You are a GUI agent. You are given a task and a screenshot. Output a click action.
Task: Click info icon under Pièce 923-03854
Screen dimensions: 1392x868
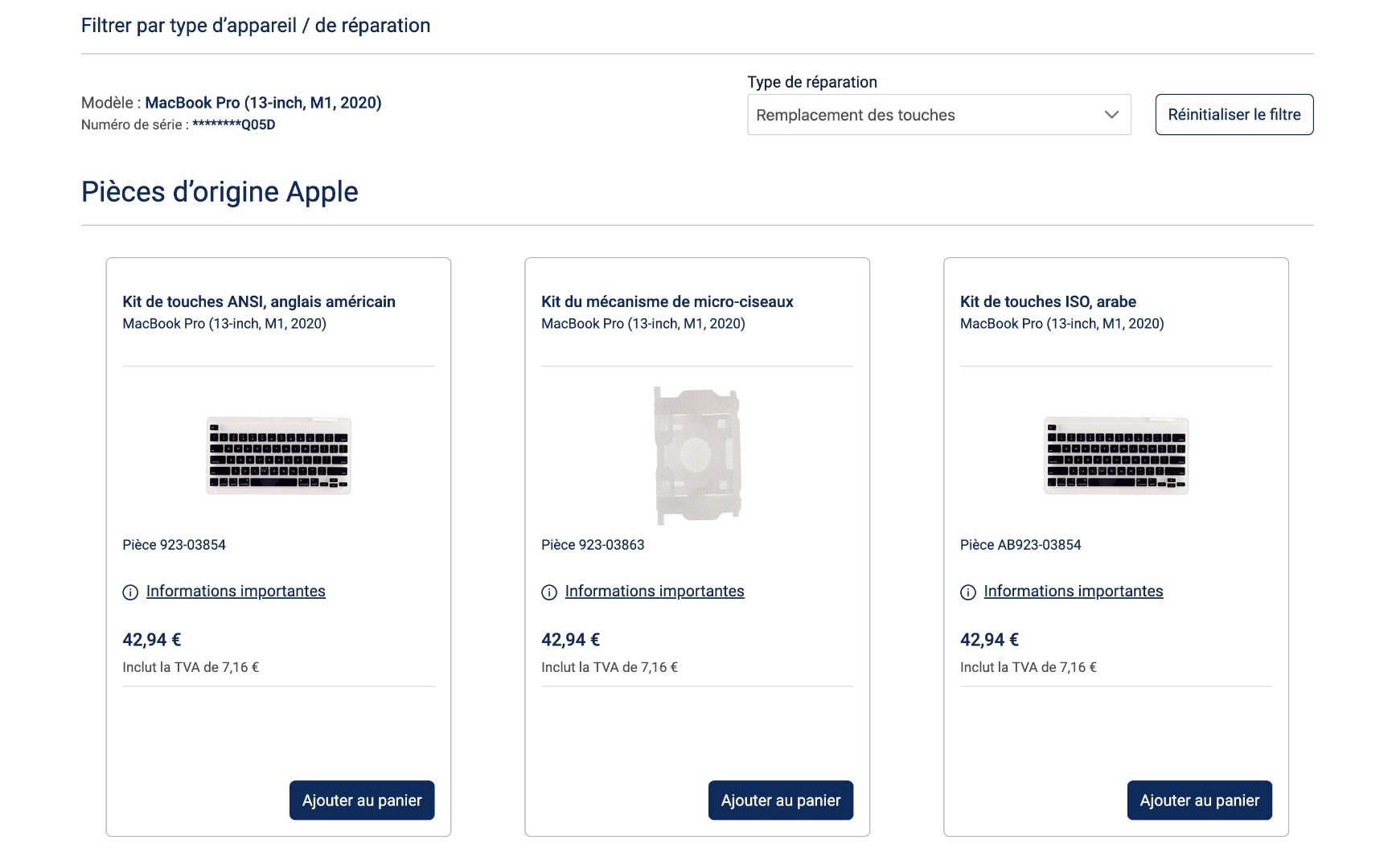point(130,592)
